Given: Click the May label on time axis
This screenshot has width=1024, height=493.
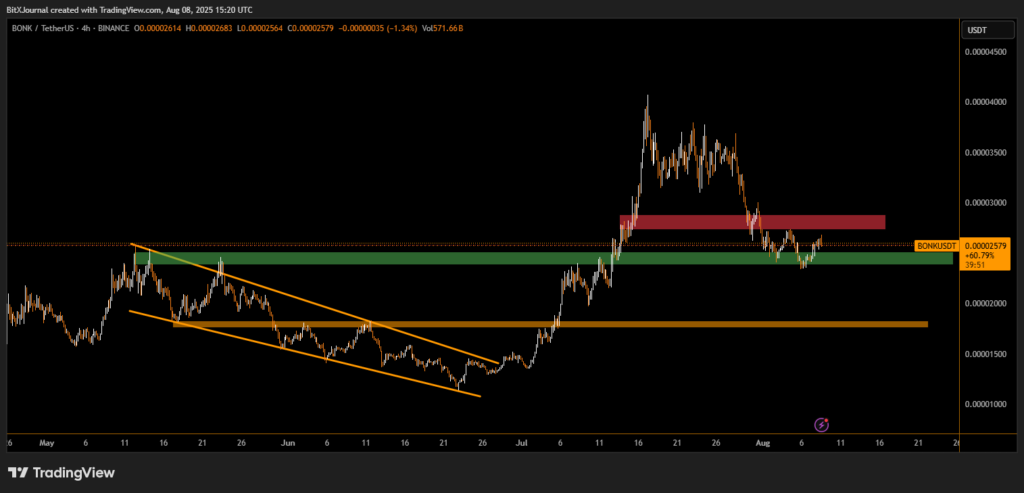Looking at the screenshot, I should coord(48,441).
